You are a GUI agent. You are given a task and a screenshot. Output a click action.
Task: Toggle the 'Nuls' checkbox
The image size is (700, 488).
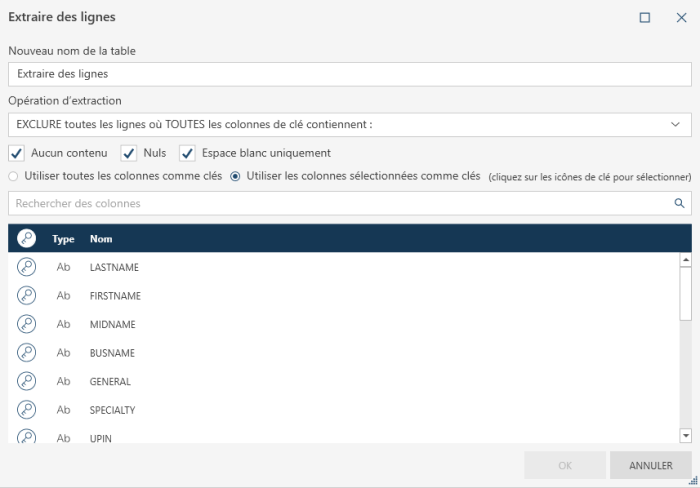[x=129, y=153]
